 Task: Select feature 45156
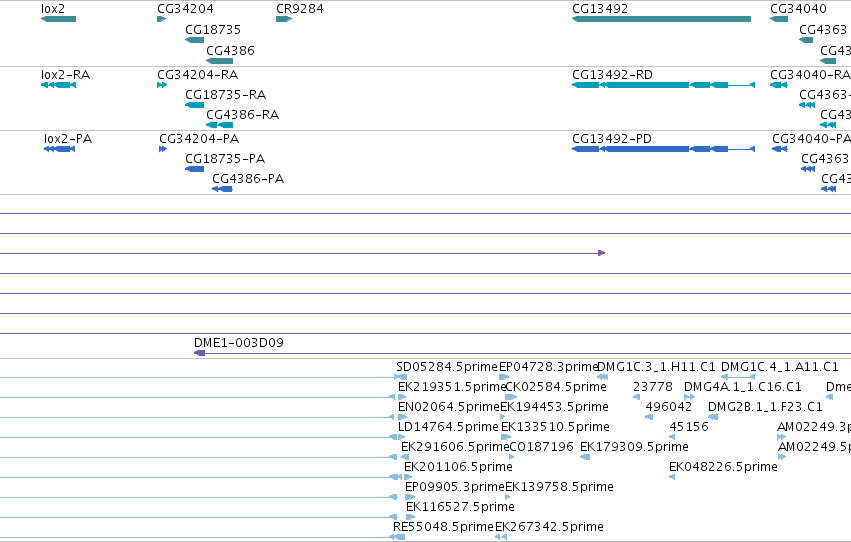pyautogui.click(x=672, y=437)
